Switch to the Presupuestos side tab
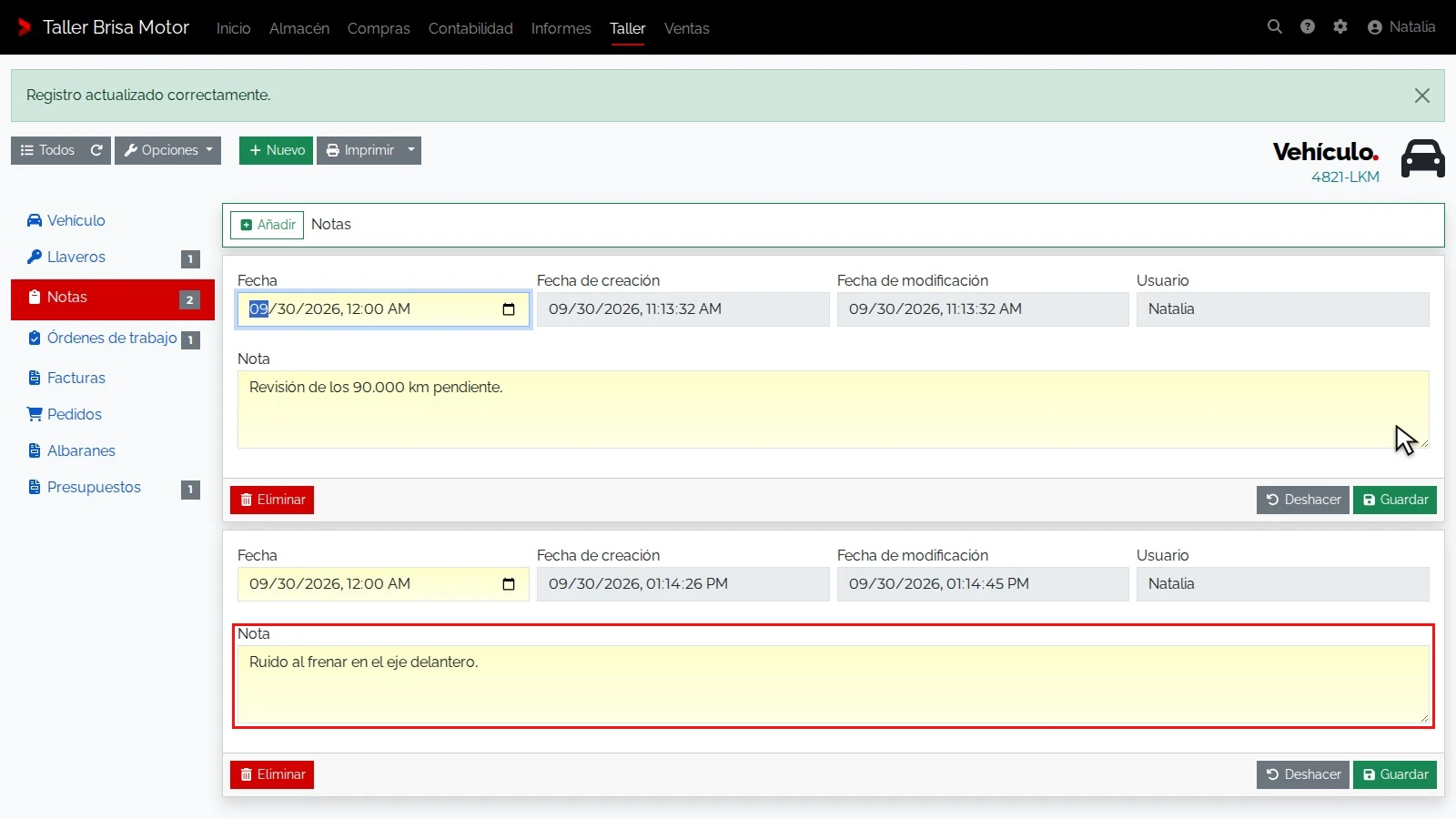1456x819 pixels. [x=113, y=488]
